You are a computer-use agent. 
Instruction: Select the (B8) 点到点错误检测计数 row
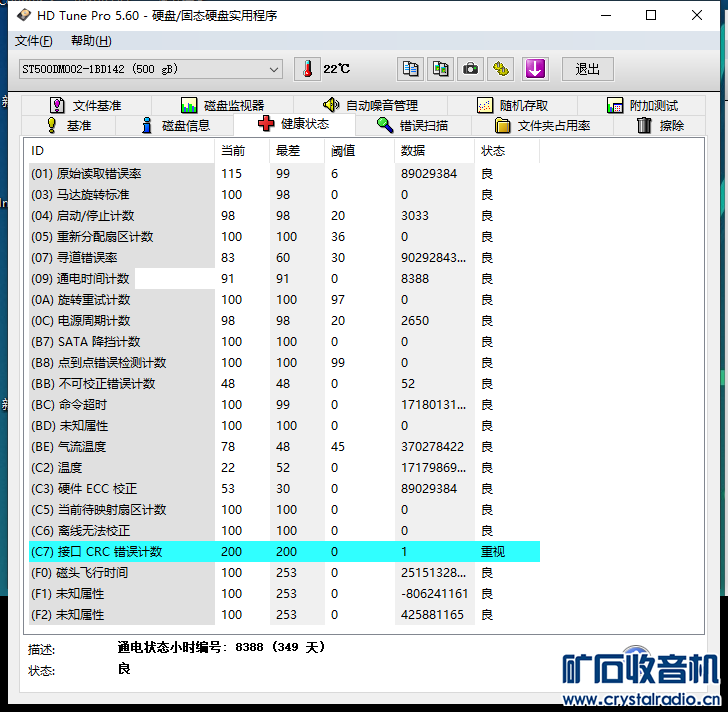(284, 362)
